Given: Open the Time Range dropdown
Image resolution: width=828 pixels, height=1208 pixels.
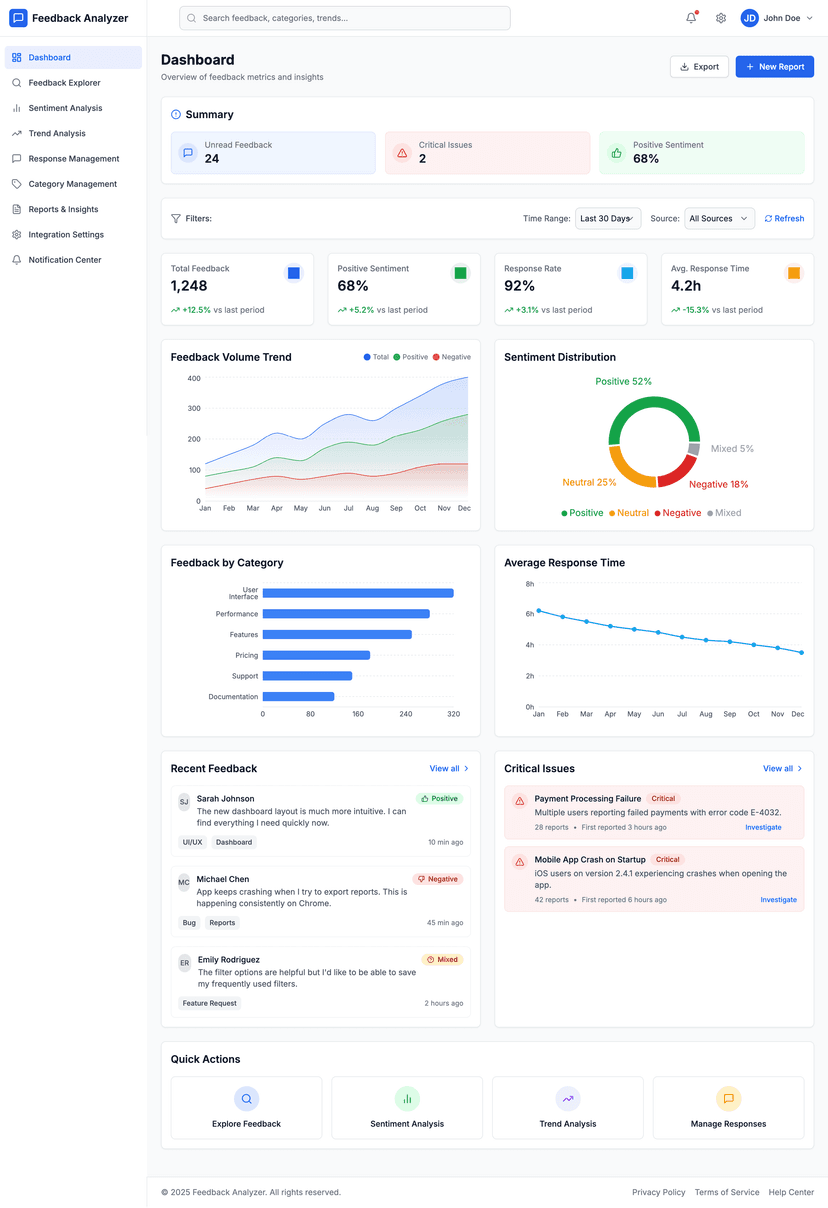Looking at the screenshot, I should (x=607, y=218).
